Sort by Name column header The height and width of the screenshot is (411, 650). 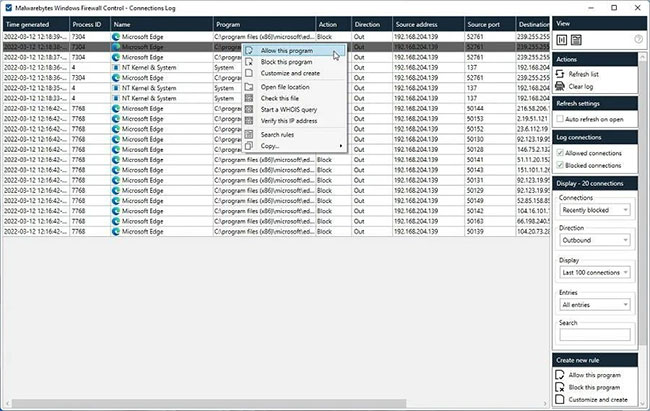tap(162, 24)
